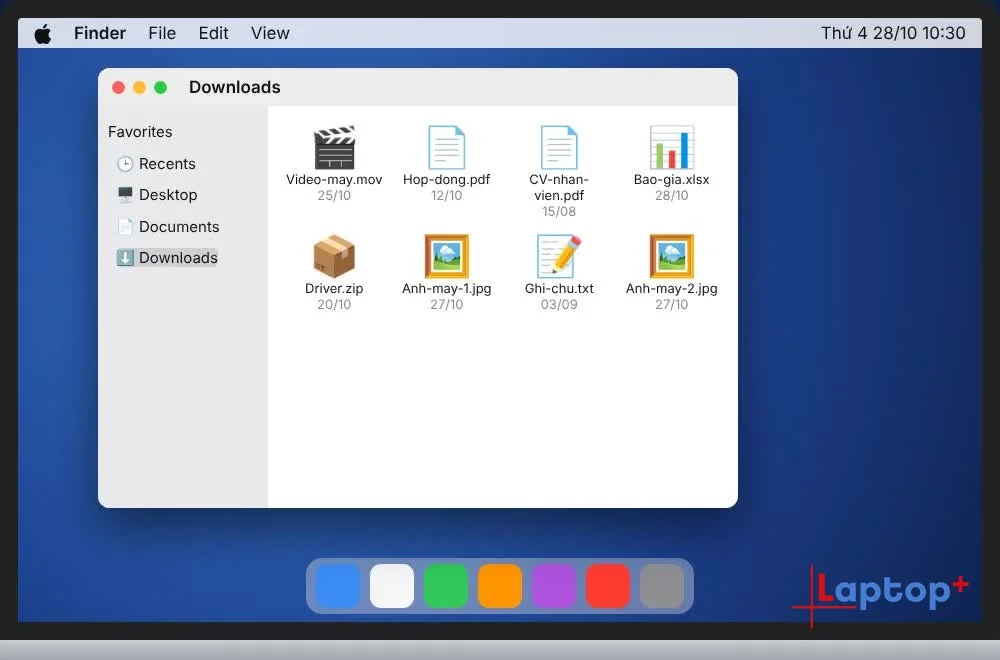The height and width of the screenshot is (660, 1000).
Task: Click the CV-nhan-vien.pdf file name
Action: (559, 187)
